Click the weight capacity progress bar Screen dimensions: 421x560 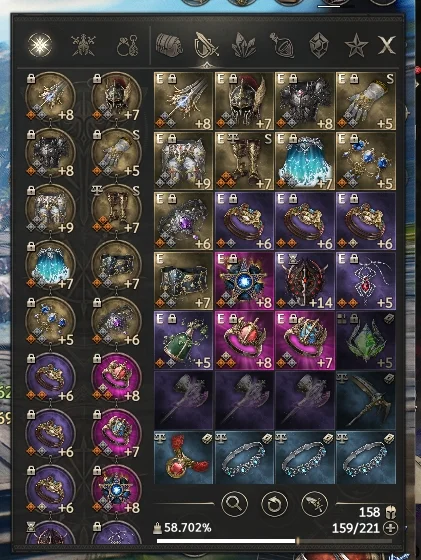click(x=274, y=541)
